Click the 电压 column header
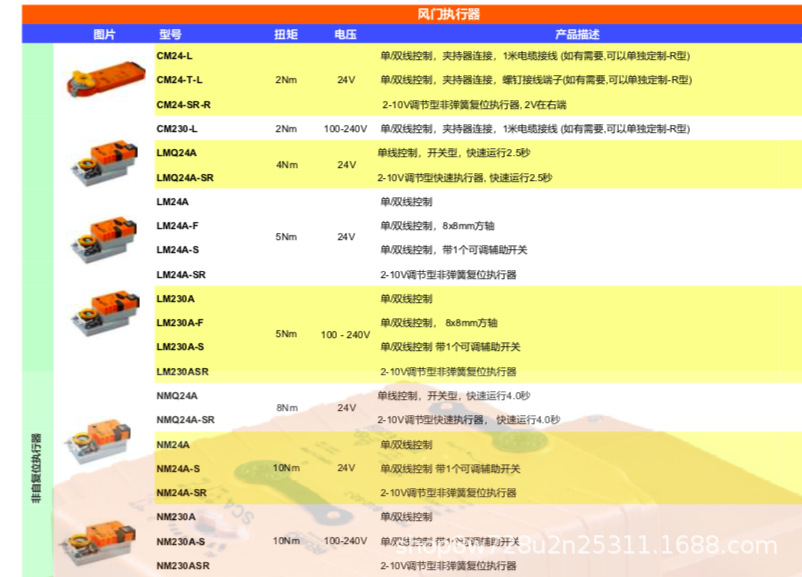The image size is (802, 577). [x=345, y=34]
